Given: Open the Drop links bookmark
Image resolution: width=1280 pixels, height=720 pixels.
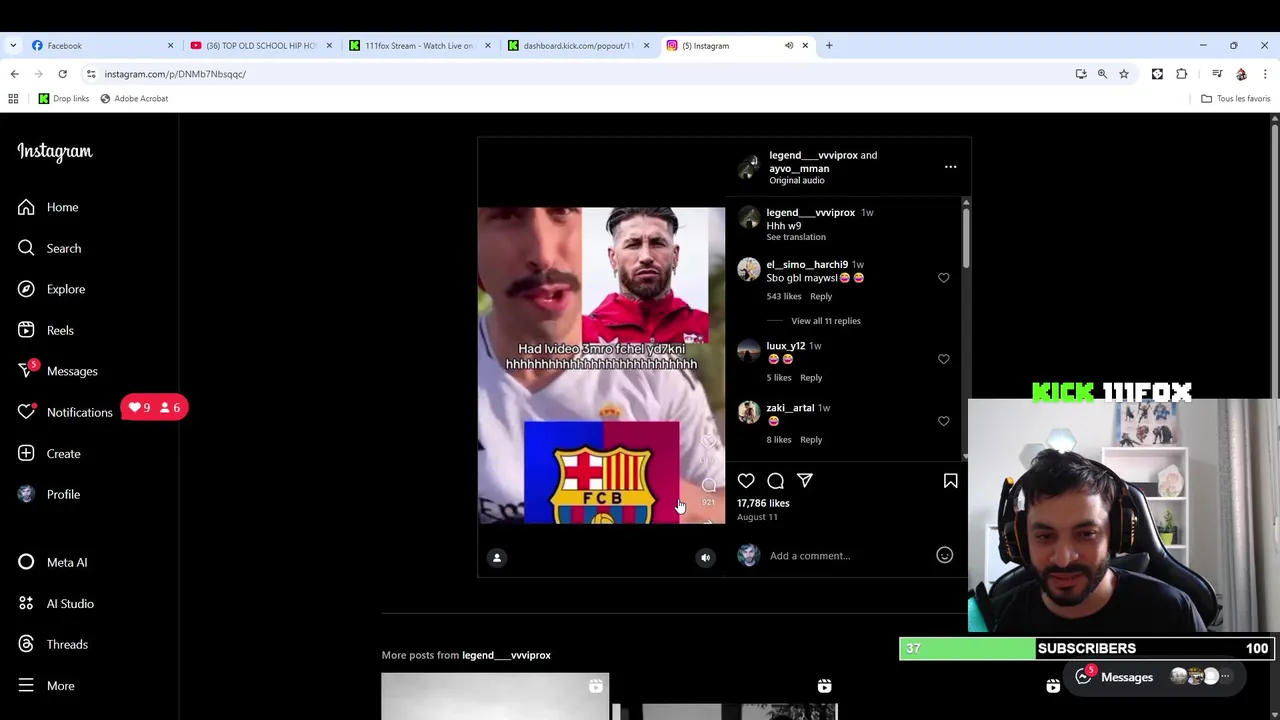Looking at the screenshot, I should [64, 99].
